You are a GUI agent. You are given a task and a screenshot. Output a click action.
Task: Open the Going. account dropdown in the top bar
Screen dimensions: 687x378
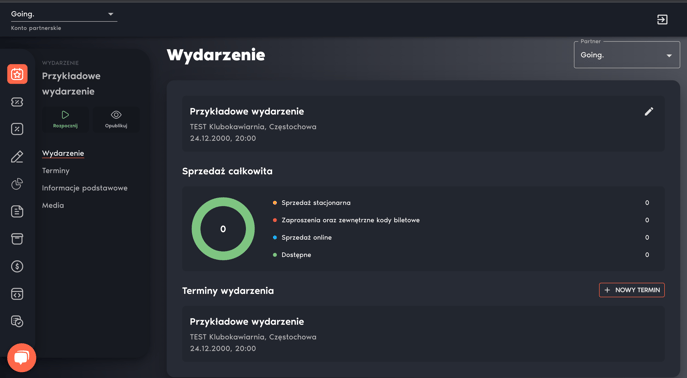[64, 14]
